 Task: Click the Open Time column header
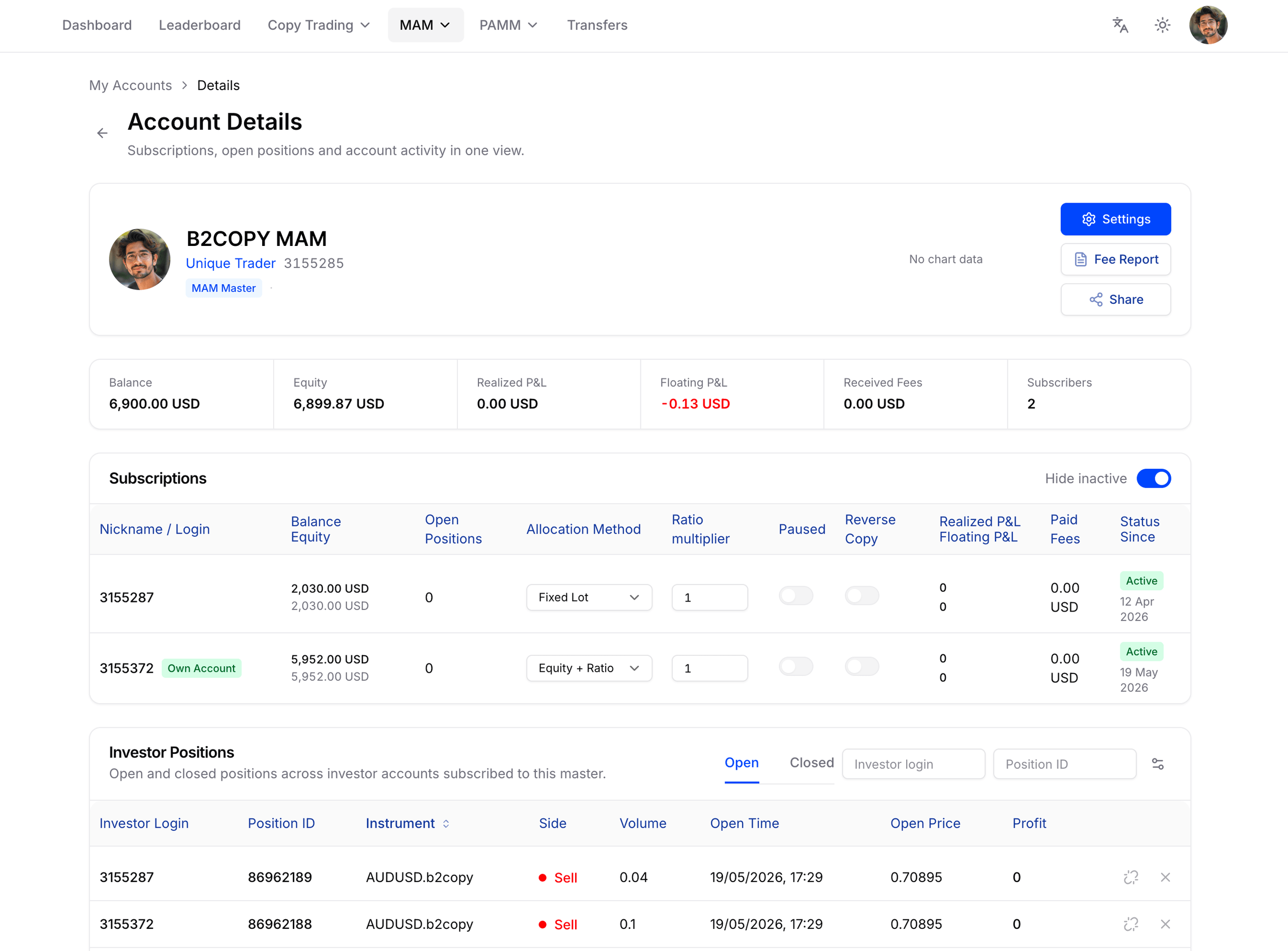pos(745,824)
